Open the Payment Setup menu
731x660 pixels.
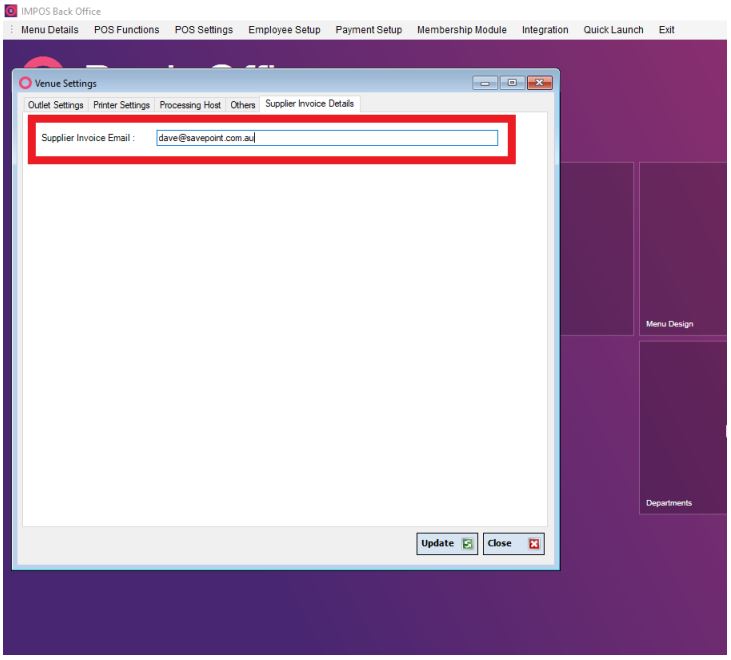(368, 30)
